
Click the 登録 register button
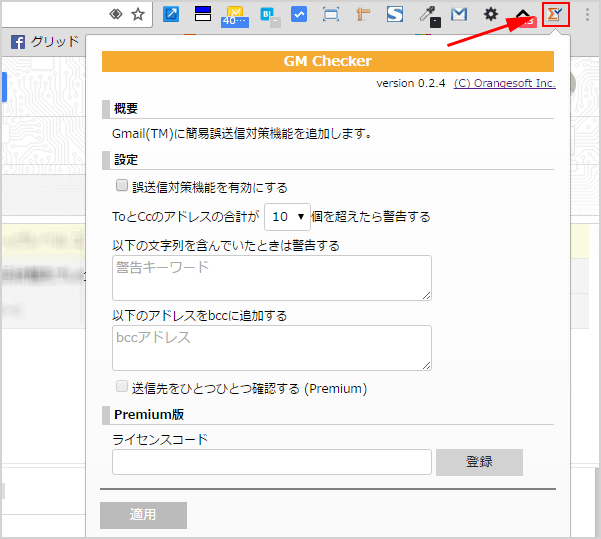(x=479, y=462)
